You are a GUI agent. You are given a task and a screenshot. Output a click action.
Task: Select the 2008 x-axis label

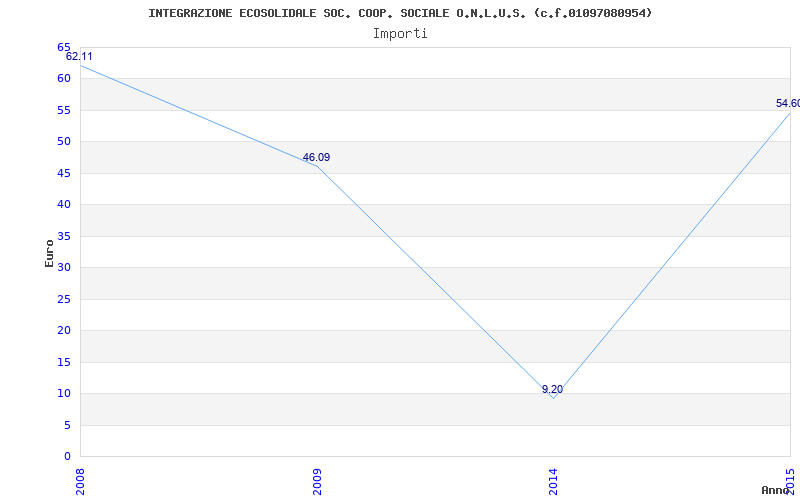(80, 482)
